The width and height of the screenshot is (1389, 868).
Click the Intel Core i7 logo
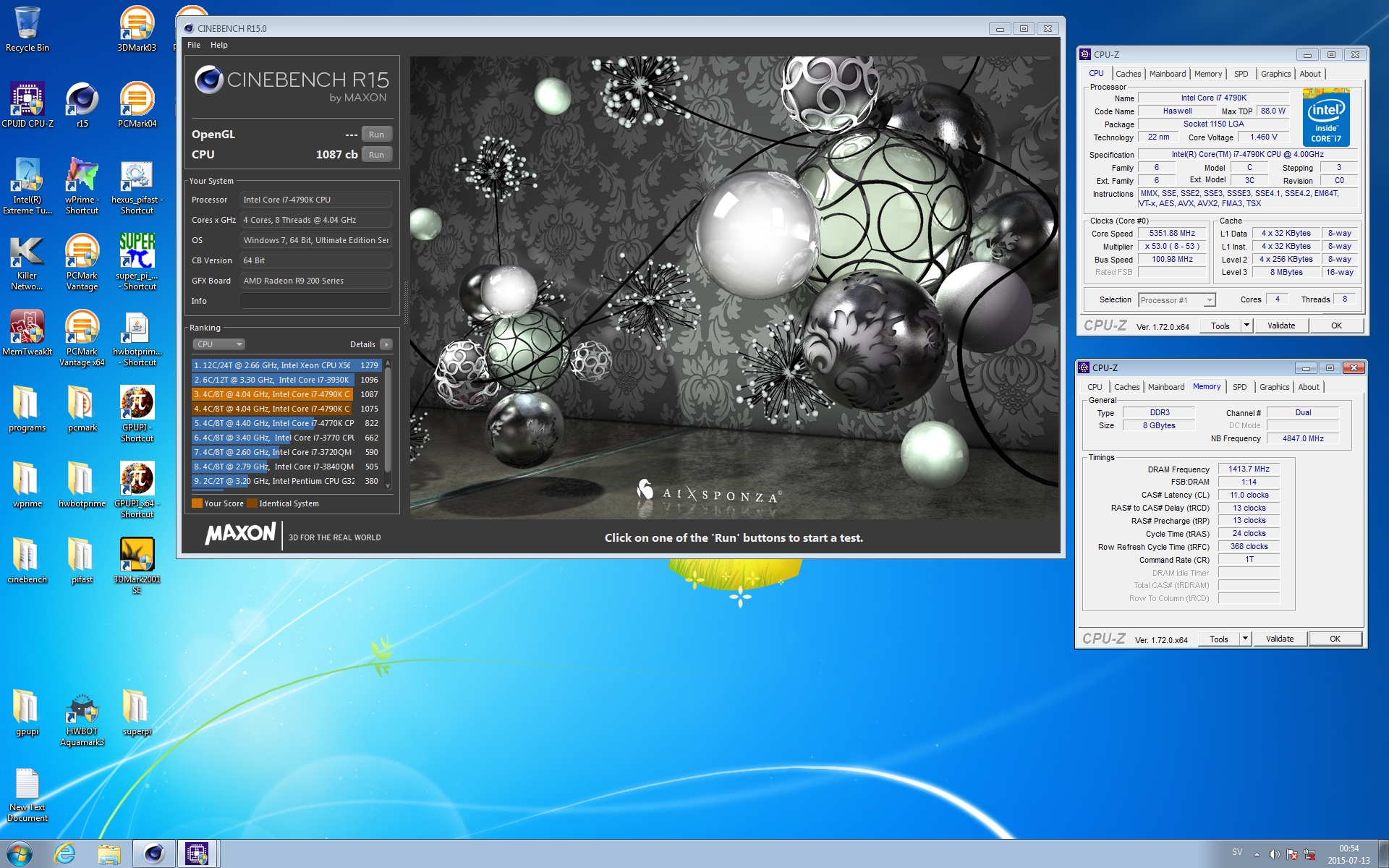coord(1326,117)
